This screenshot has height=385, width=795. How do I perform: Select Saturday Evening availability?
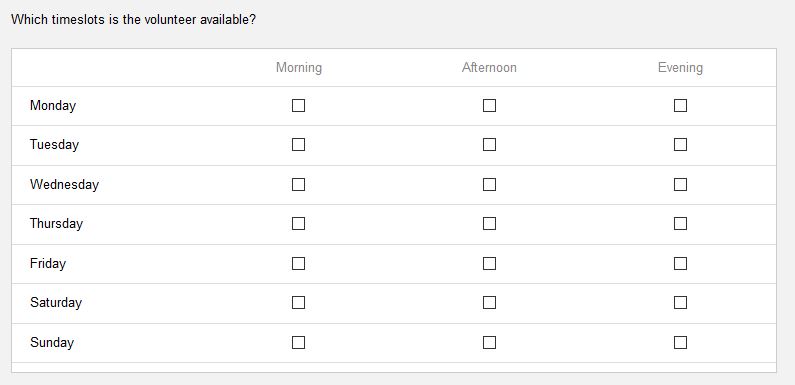tap(680, 302)
